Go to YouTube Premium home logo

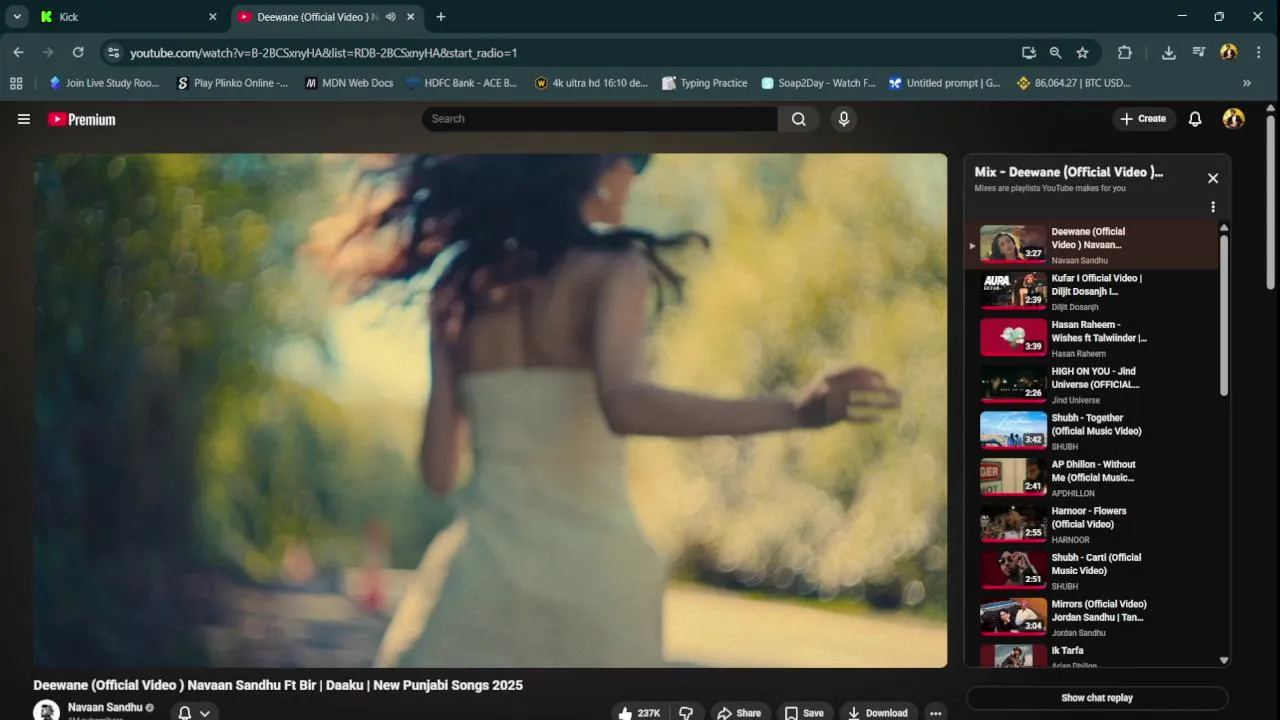[x=82, y=119]
